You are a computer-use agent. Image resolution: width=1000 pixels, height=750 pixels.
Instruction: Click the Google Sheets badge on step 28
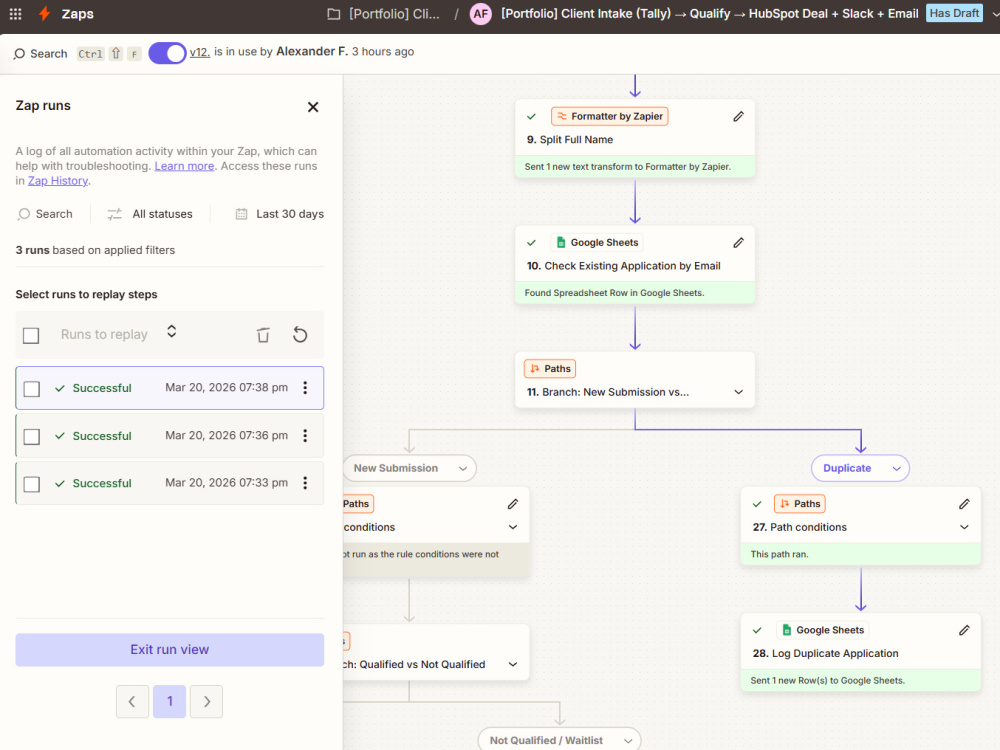pyautogui.click(x=823, y=630)
